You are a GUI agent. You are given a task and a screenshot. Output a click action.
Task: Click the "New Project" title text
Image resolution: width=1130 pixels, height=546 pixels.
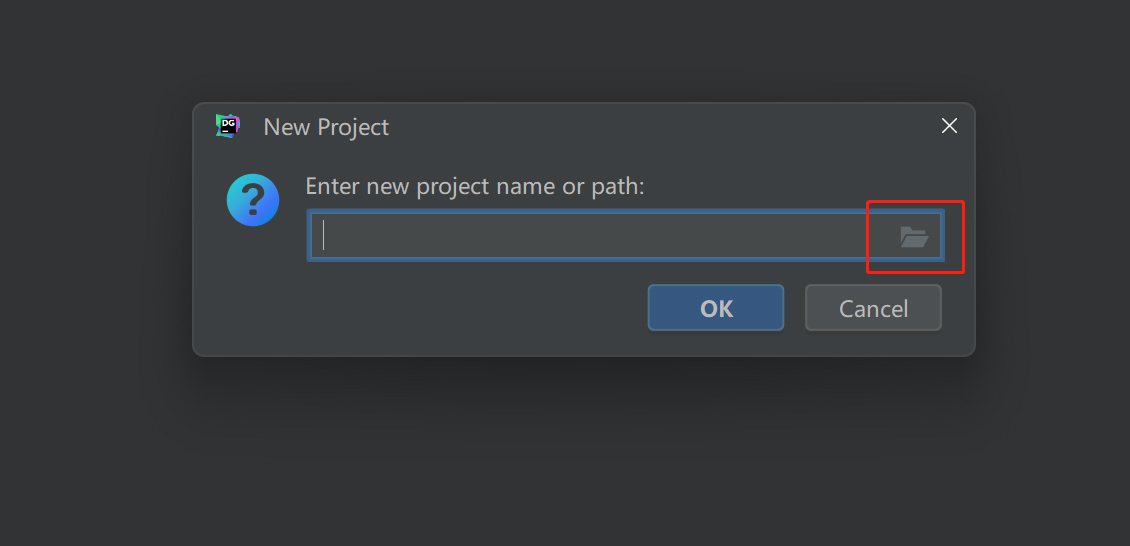click(326, 127)
